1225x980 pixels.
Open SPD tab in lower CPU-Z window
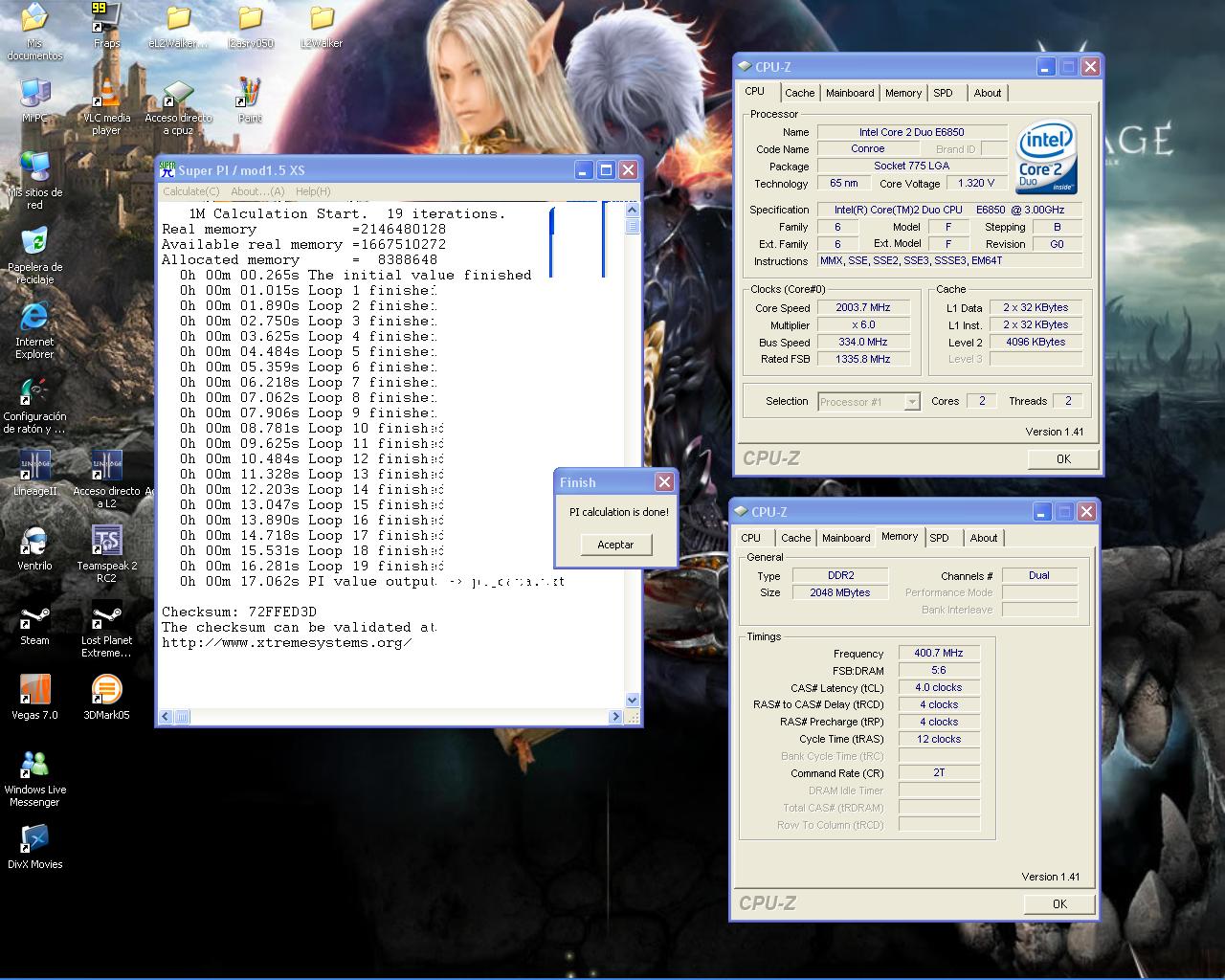(x=939, y=538)
